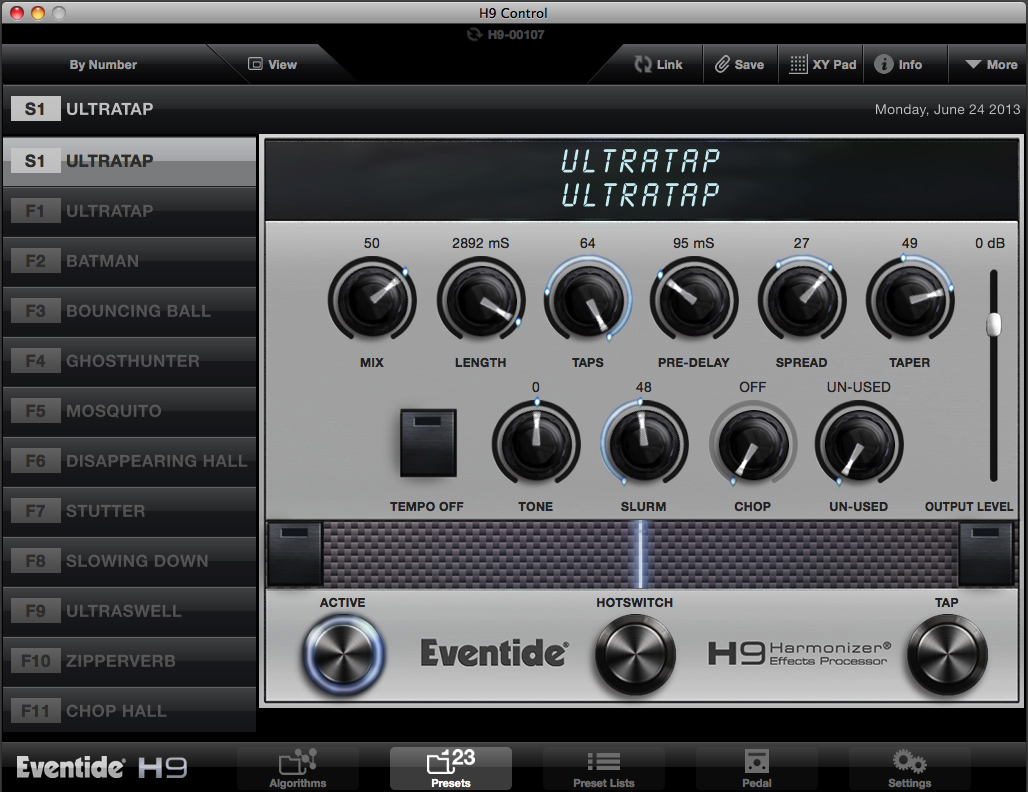Viewport: 1028px width, 792px height.
Task: Select preset F1 ULTRATAP
Action: 129,211
